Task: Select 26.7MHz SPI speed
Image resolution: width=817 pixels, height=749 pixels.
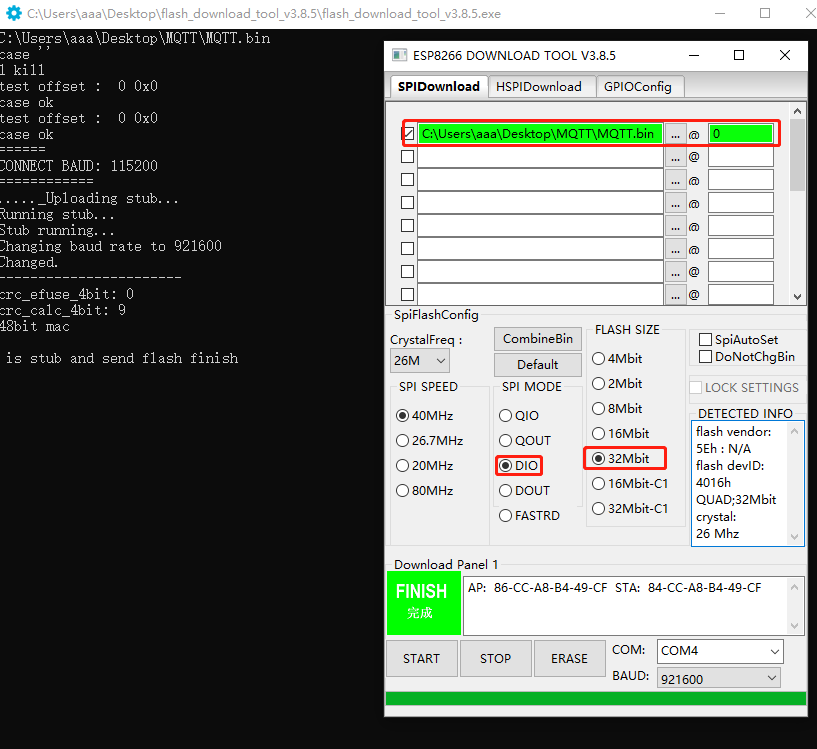Action: coord(430,440)
